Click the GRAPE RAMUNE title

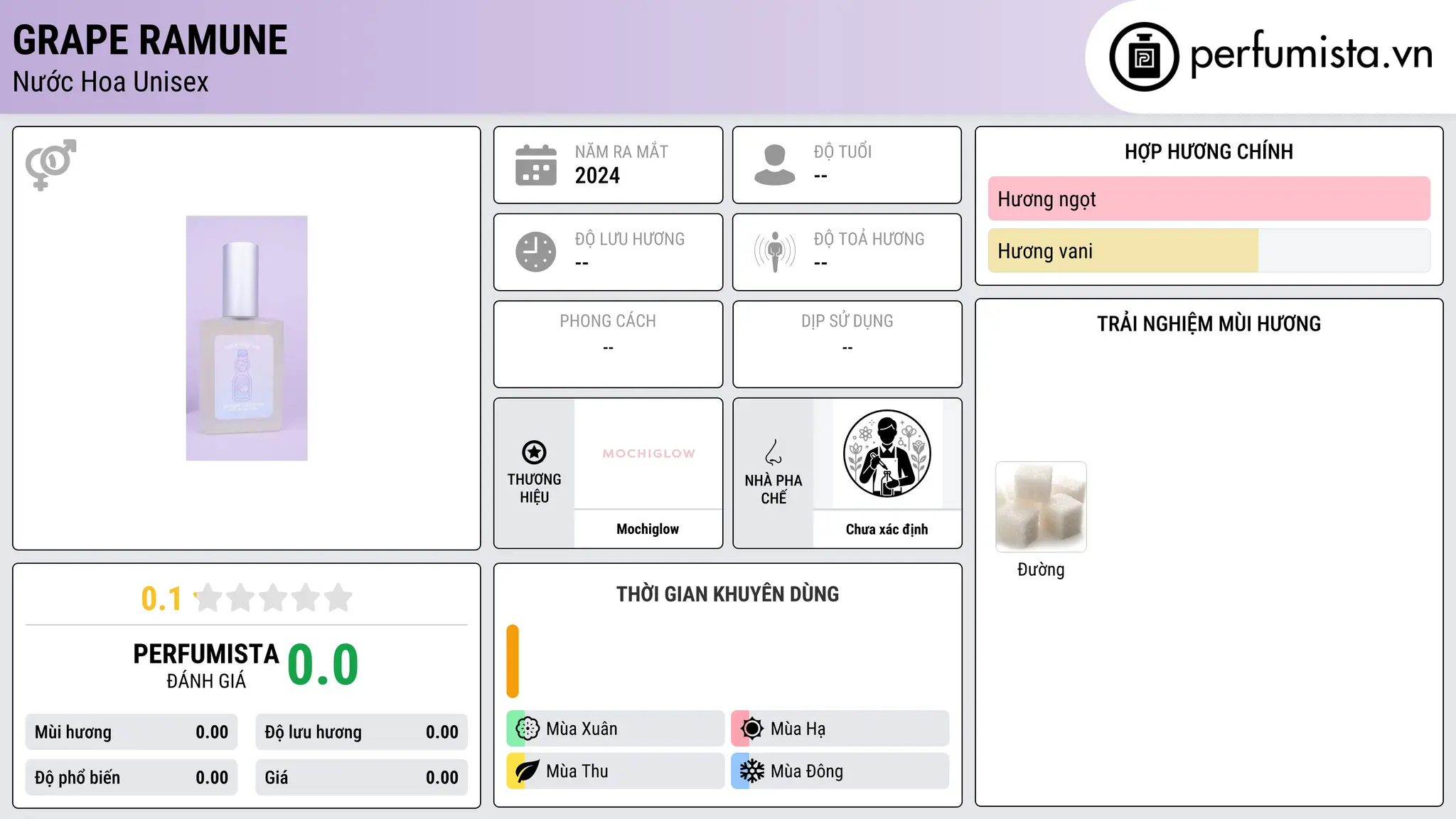150,41
